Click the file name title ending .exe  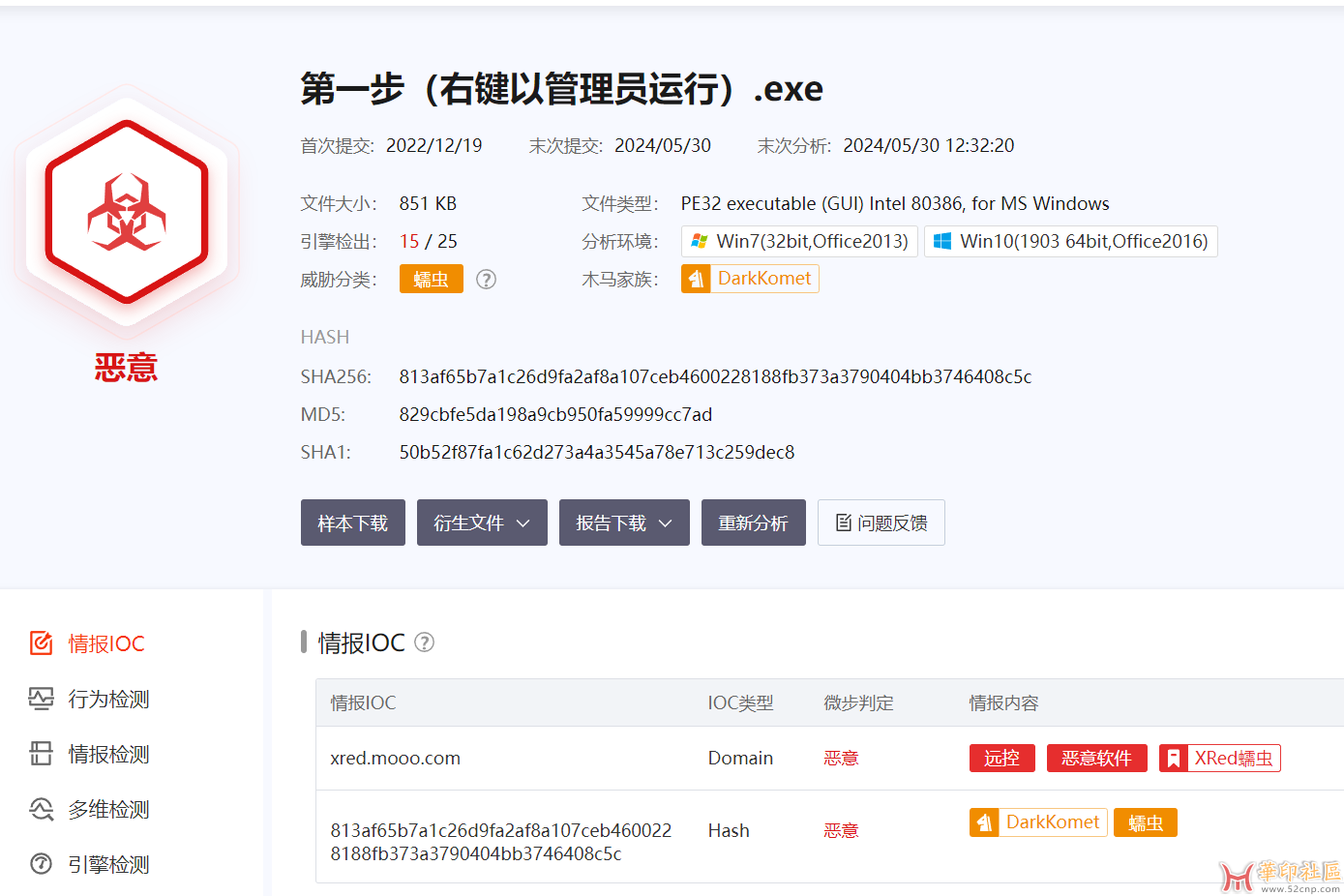561,88
